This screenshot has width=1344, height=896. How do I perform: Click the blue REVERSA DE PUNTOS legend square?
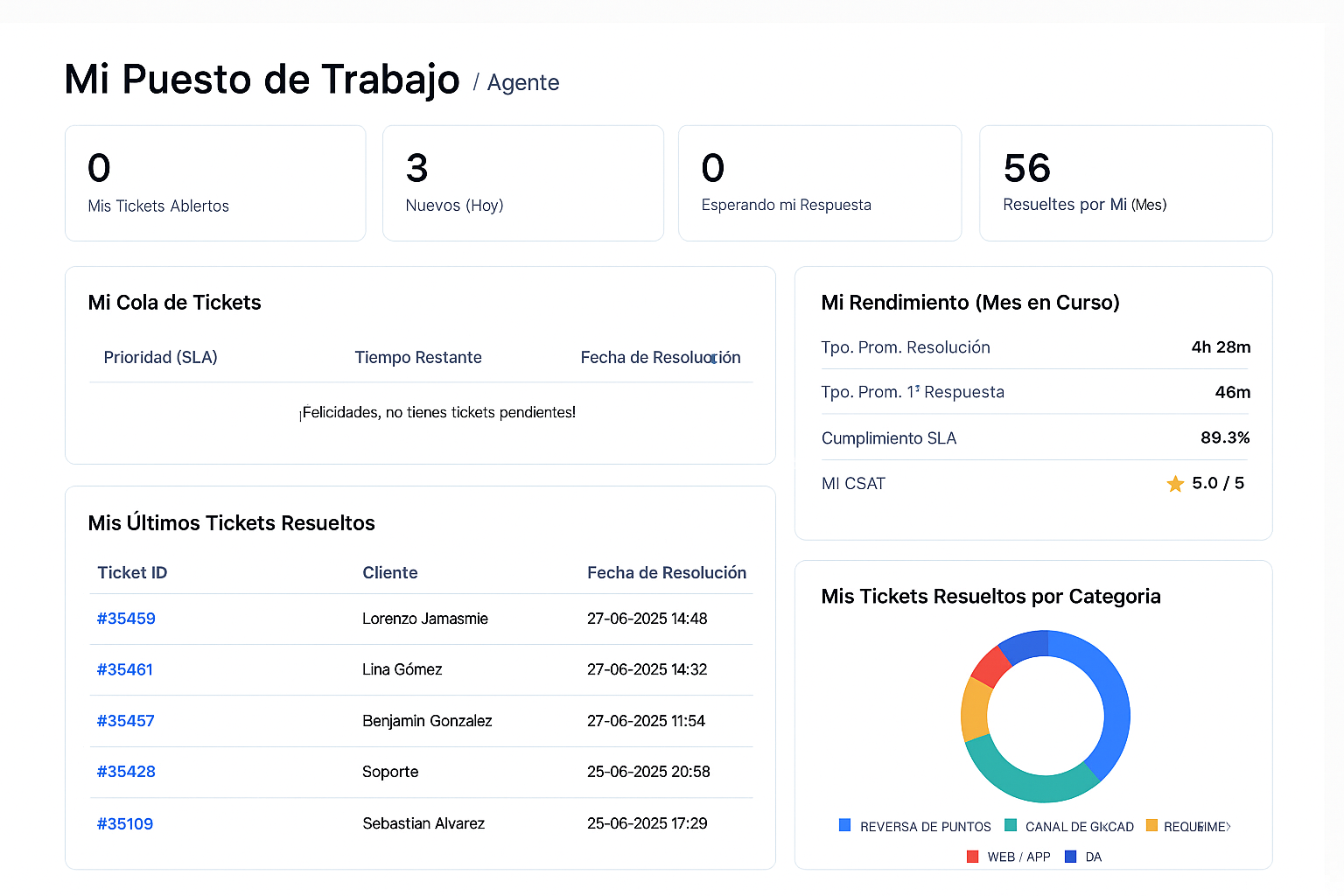point(844,825)
